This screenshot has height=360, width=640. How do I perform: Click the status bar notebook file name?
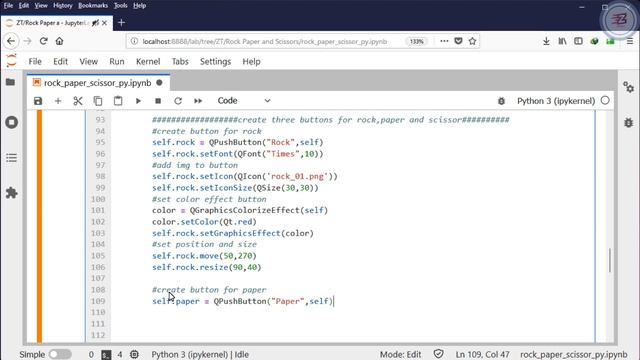tap(573, 354)
